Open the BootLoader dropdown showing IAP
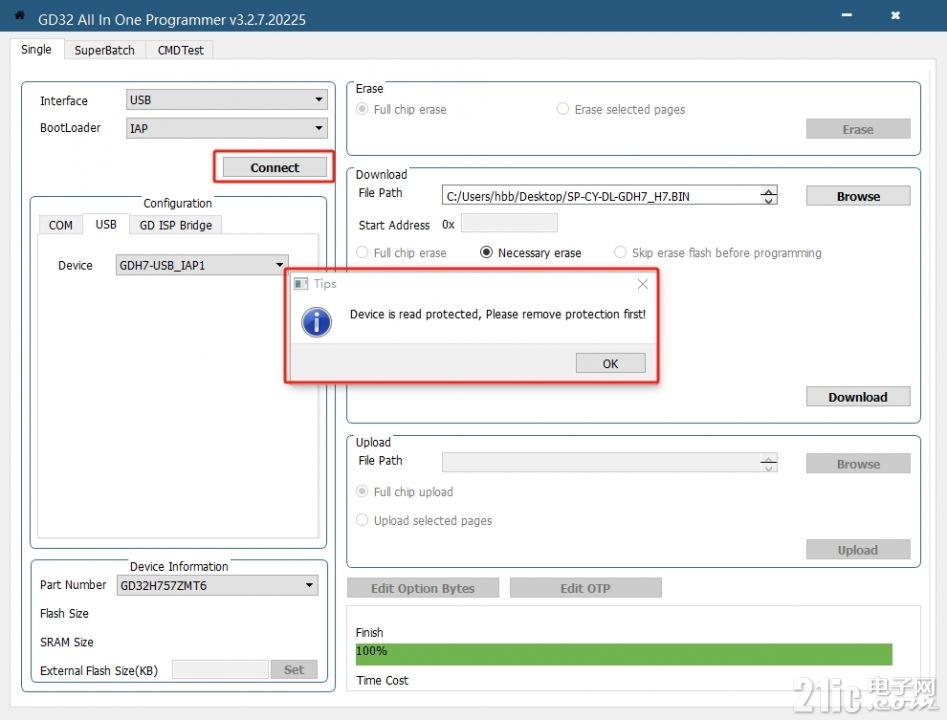Viewport: 947px width, 720px height. coord(226,128)
